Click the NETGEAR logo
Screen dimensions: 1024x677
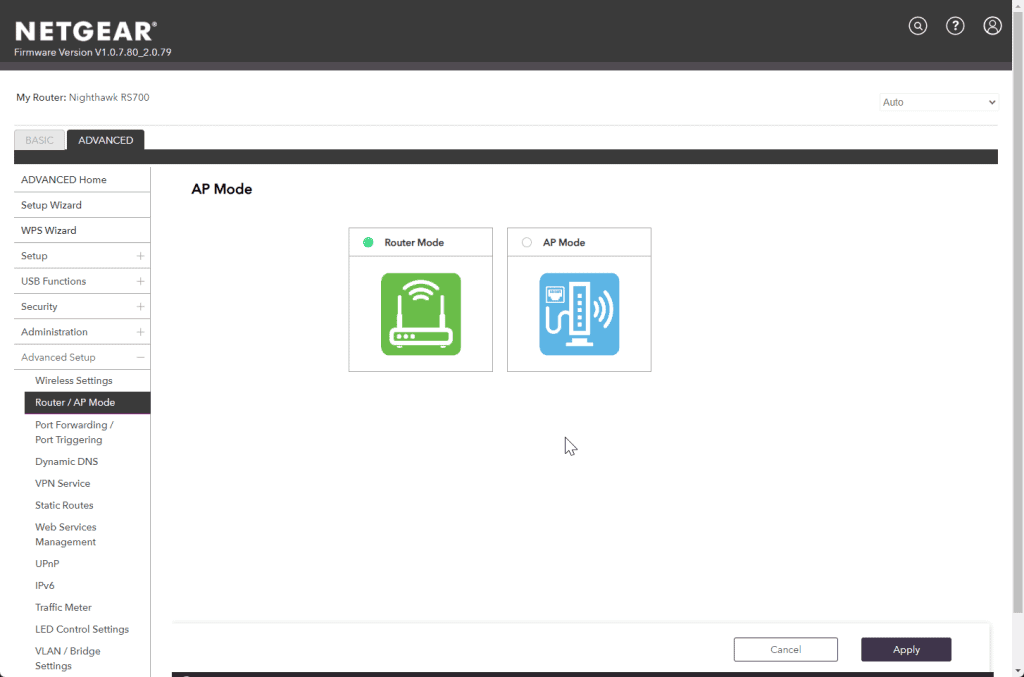(x=86, y=31)
